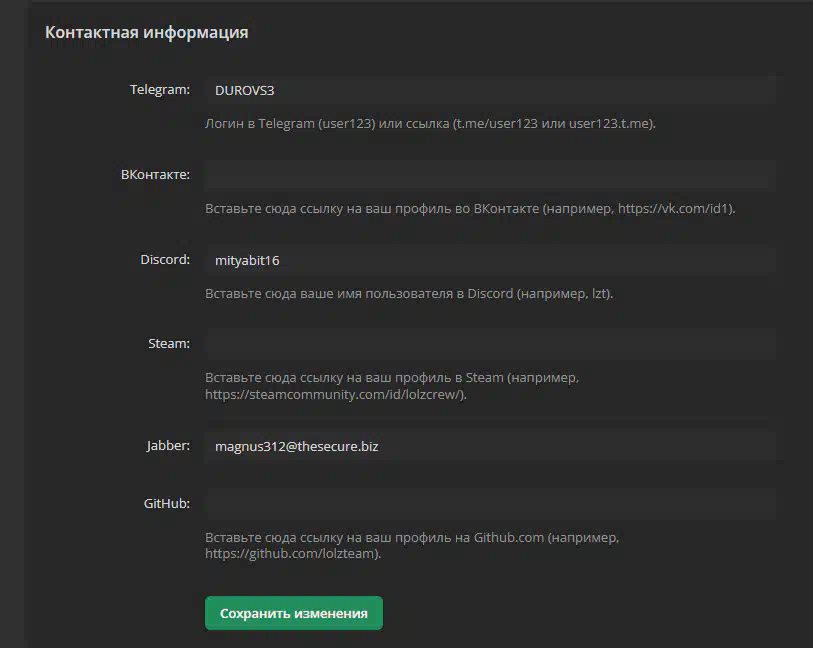Click the Jabber: field label
Viewport: 813px width, 648px height.
point(168,446)
